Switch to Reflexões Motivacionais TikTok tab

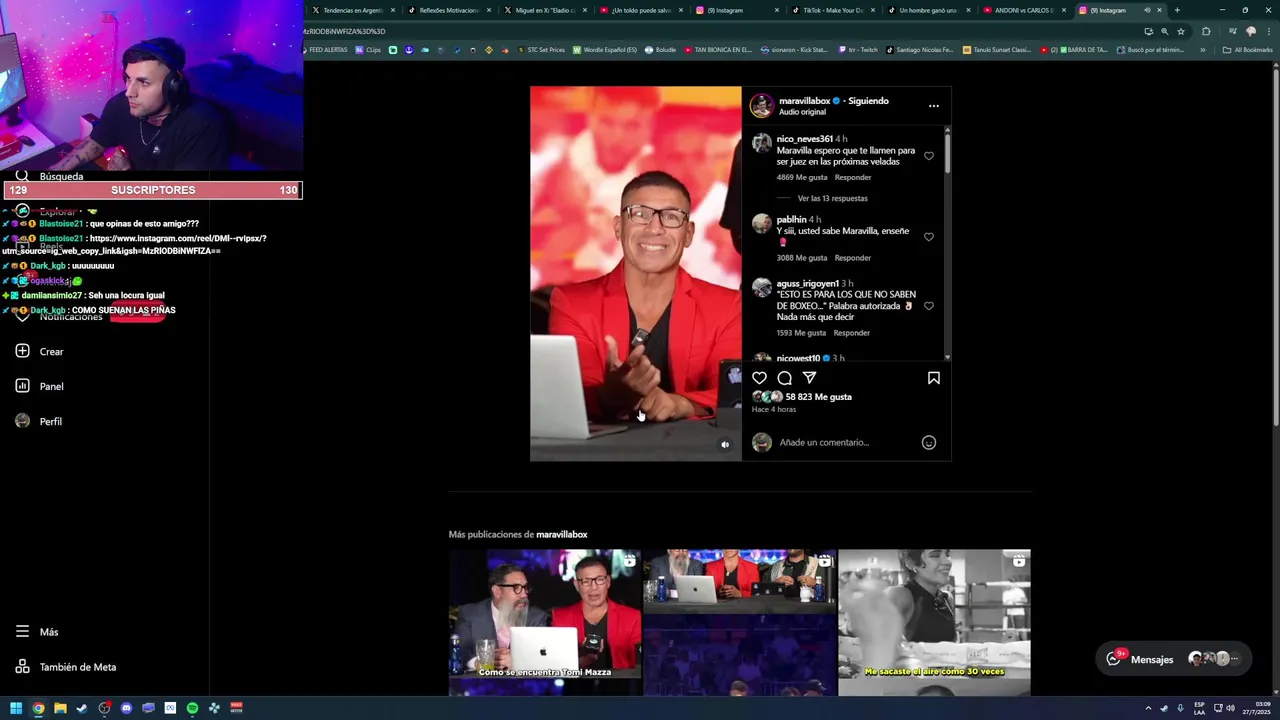pos(448,10)
